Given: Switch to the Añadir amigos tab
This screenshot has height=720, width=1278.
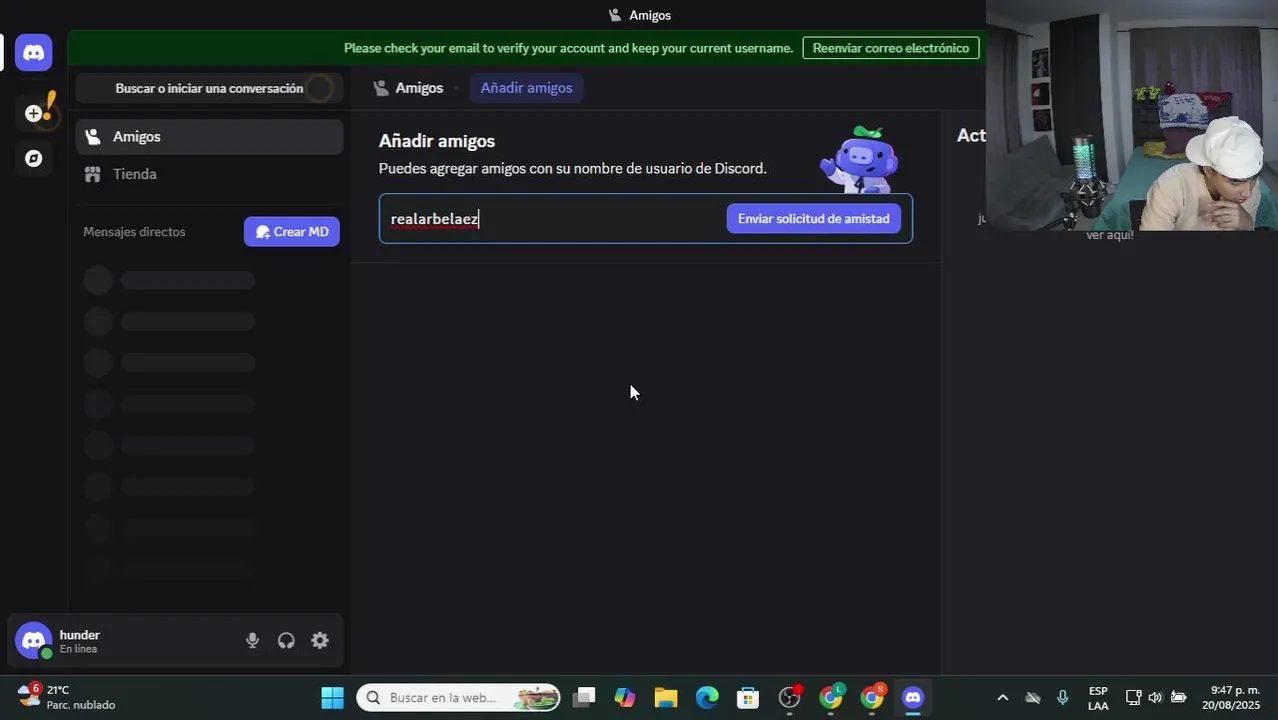Looking at the screenshot, I should pos(526,88).
